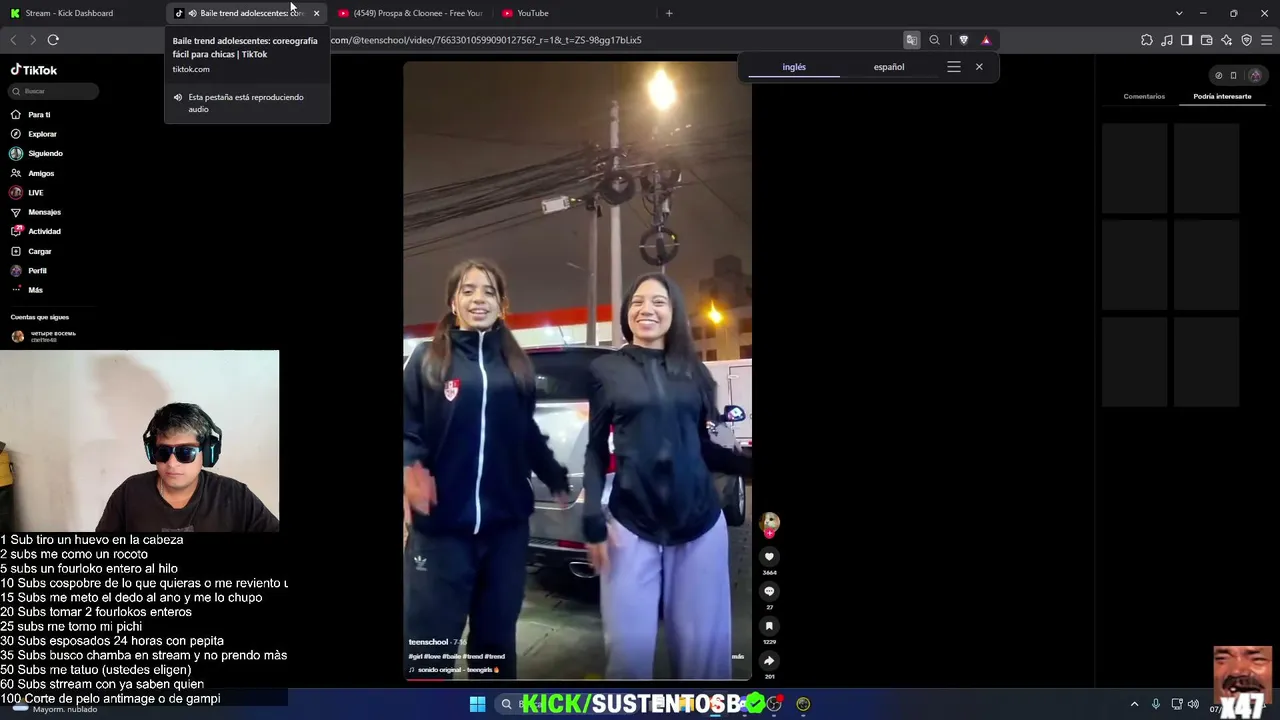This screenshot has width=1280, height=720.
Task: Go forward to the next page
Action: point(33,40)
